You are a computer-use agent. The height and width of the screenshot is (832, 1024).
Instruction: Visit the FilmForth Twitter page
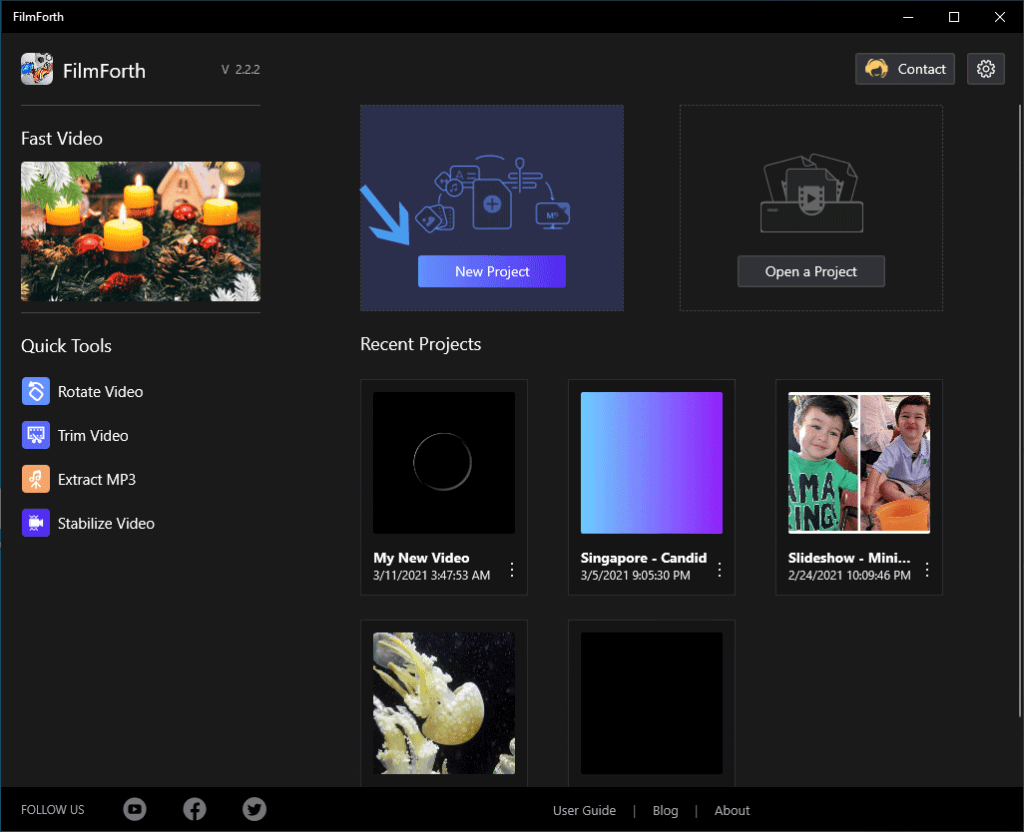(254, 809)
